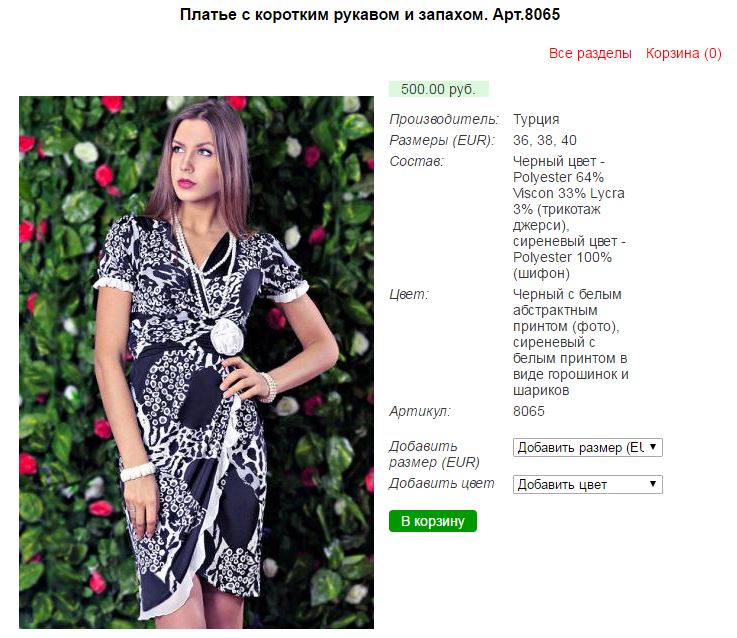
Task: Click the Артикул value 8065
Action: pyautogui.click(x=529, y=411)
